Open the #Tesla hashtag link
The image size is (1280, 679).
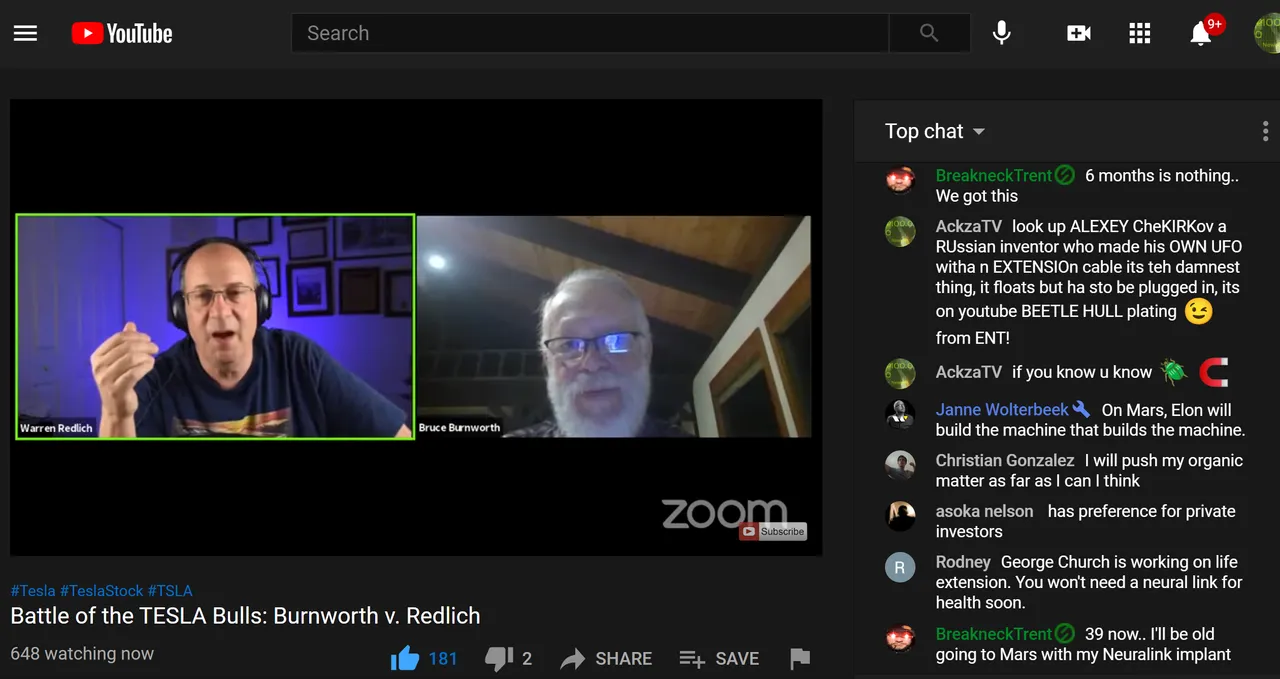[x=33, y=590]
